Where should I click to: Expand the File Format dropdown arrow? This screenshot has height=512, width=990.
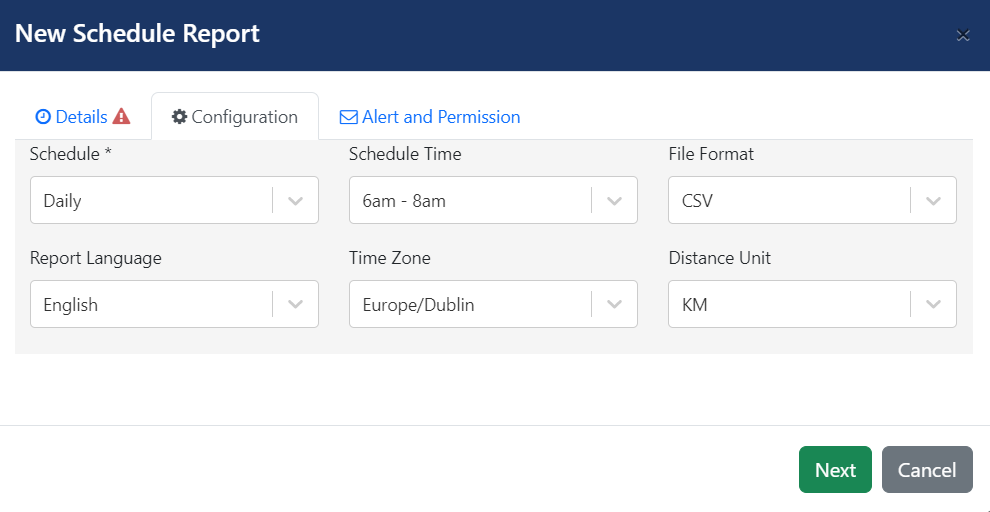pos(933,201)
